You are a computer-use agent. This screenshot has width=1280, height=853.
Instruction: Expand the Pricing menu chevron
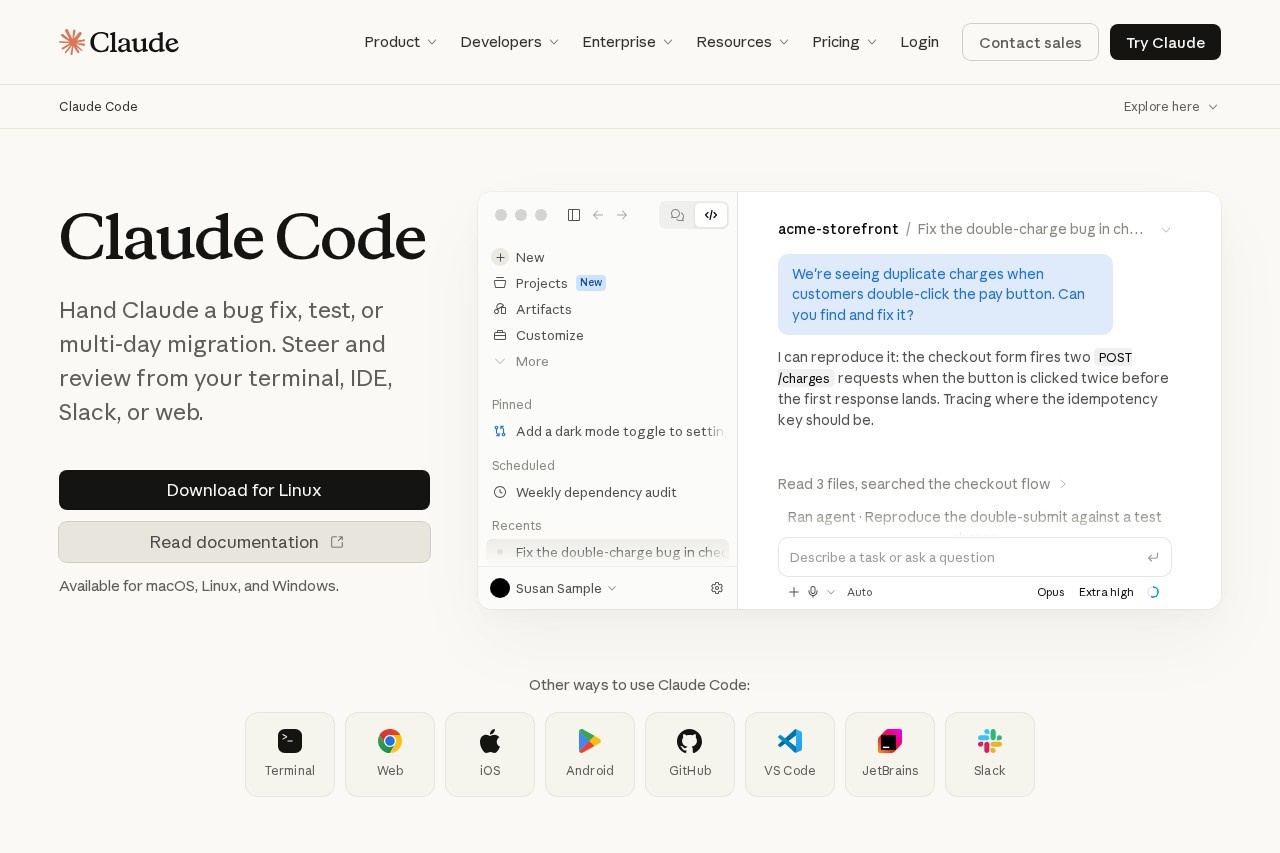pos(872,42)
